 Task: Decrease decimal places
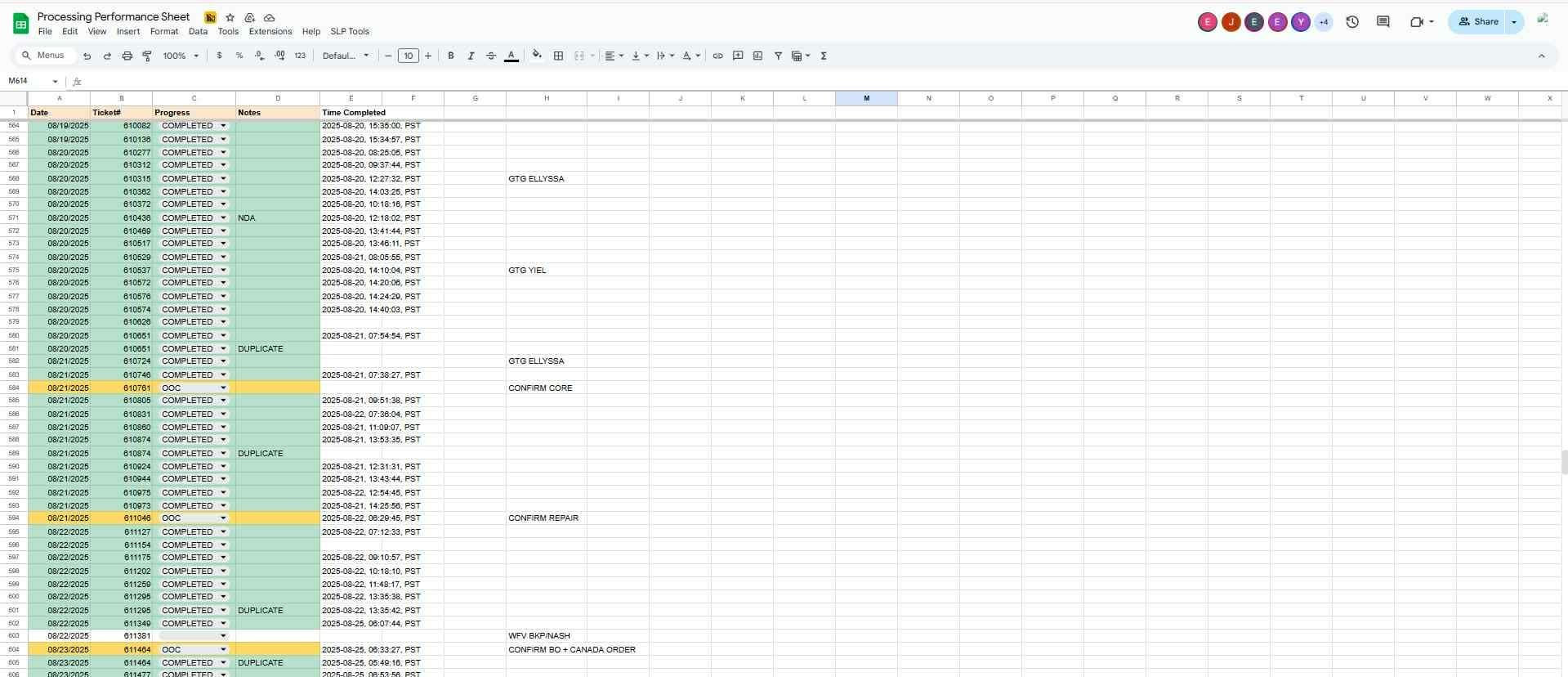[259, 56]
